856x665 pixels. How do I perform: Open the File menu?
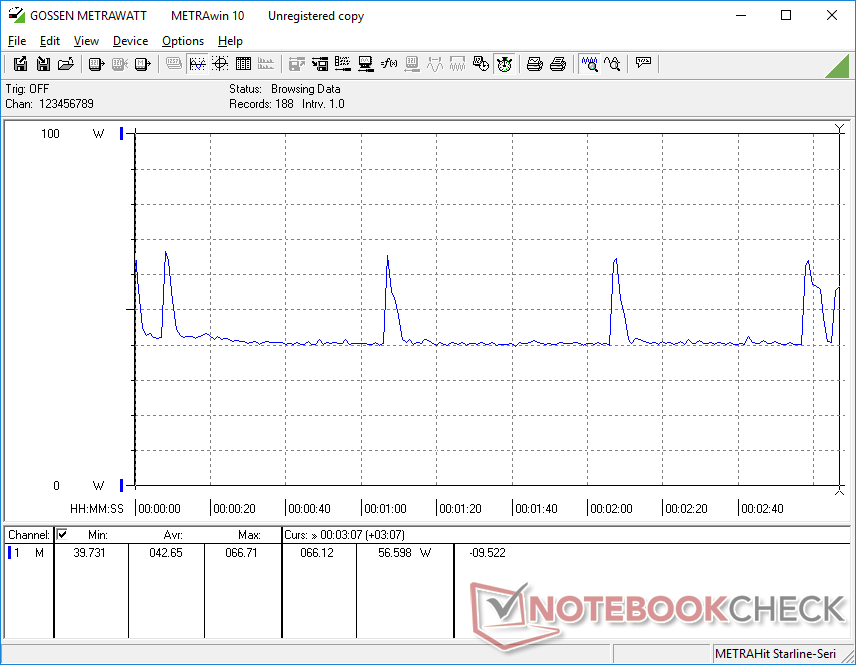(17, 41)
